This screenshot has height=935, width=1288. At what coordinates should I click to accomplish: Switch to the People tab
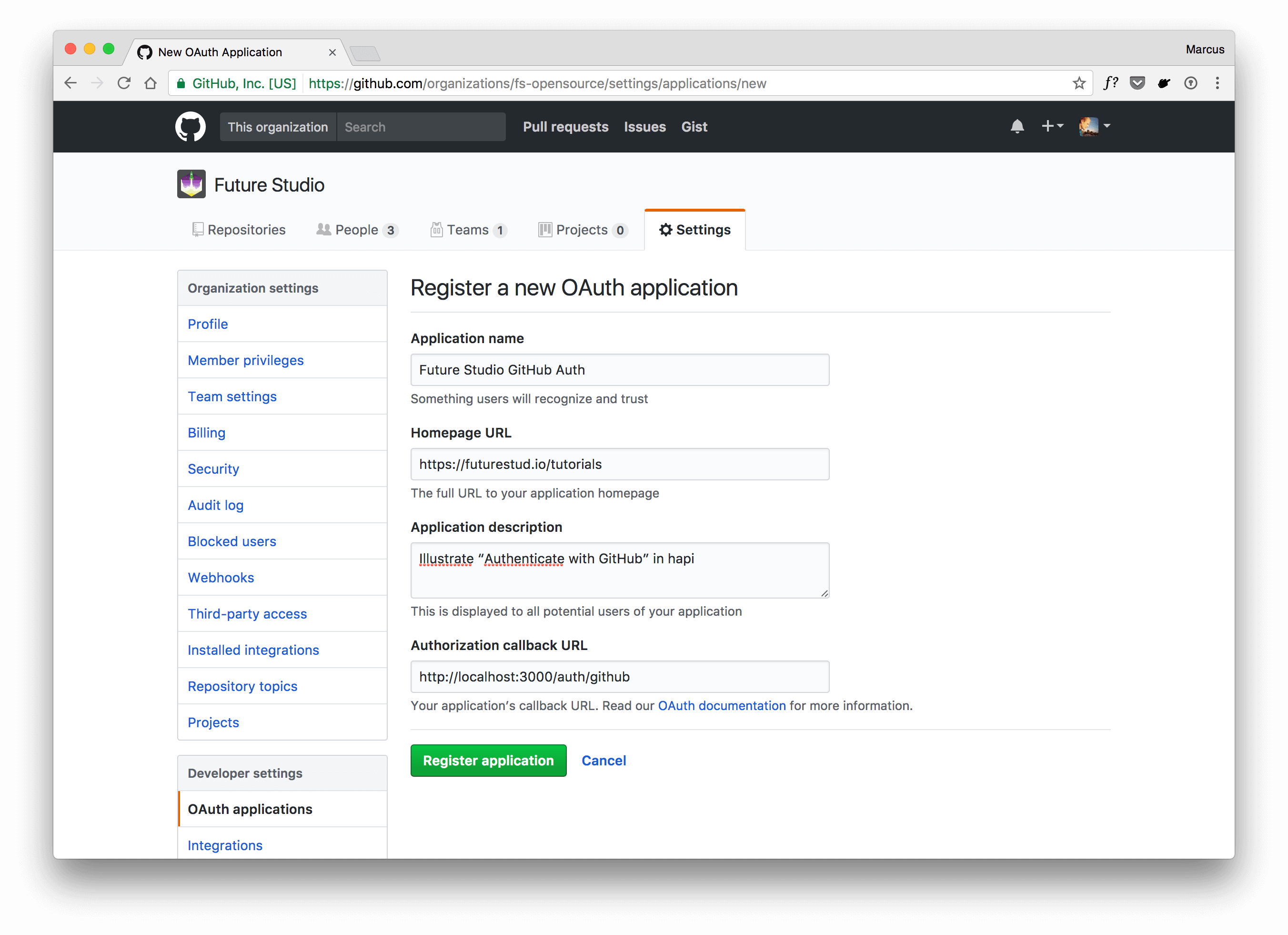click(x=357, y=230)
